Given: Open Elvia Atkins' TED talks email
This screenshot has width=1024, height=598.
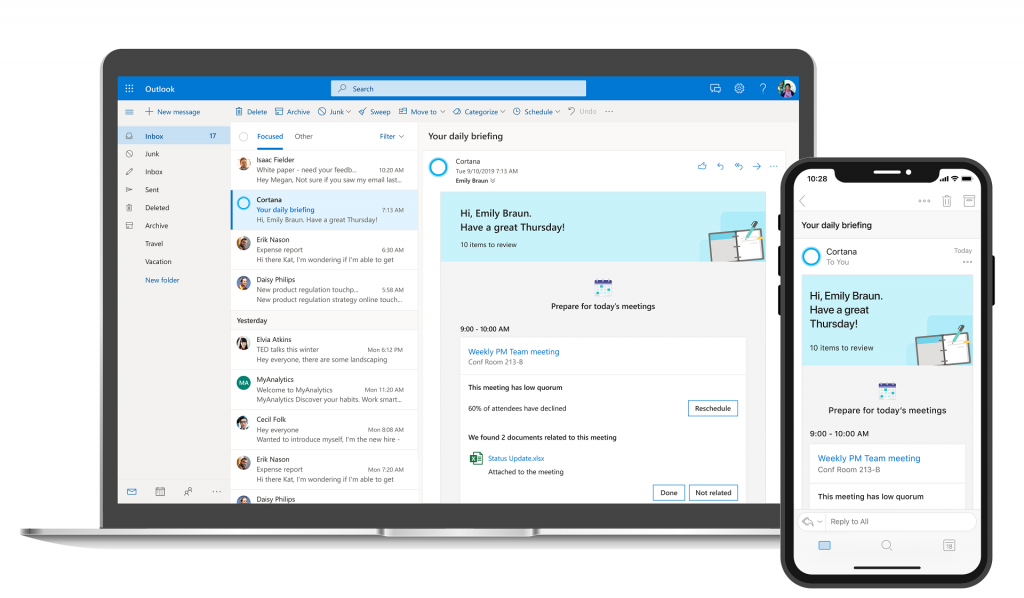Looking at the screenshot, I should click(325, 349).
